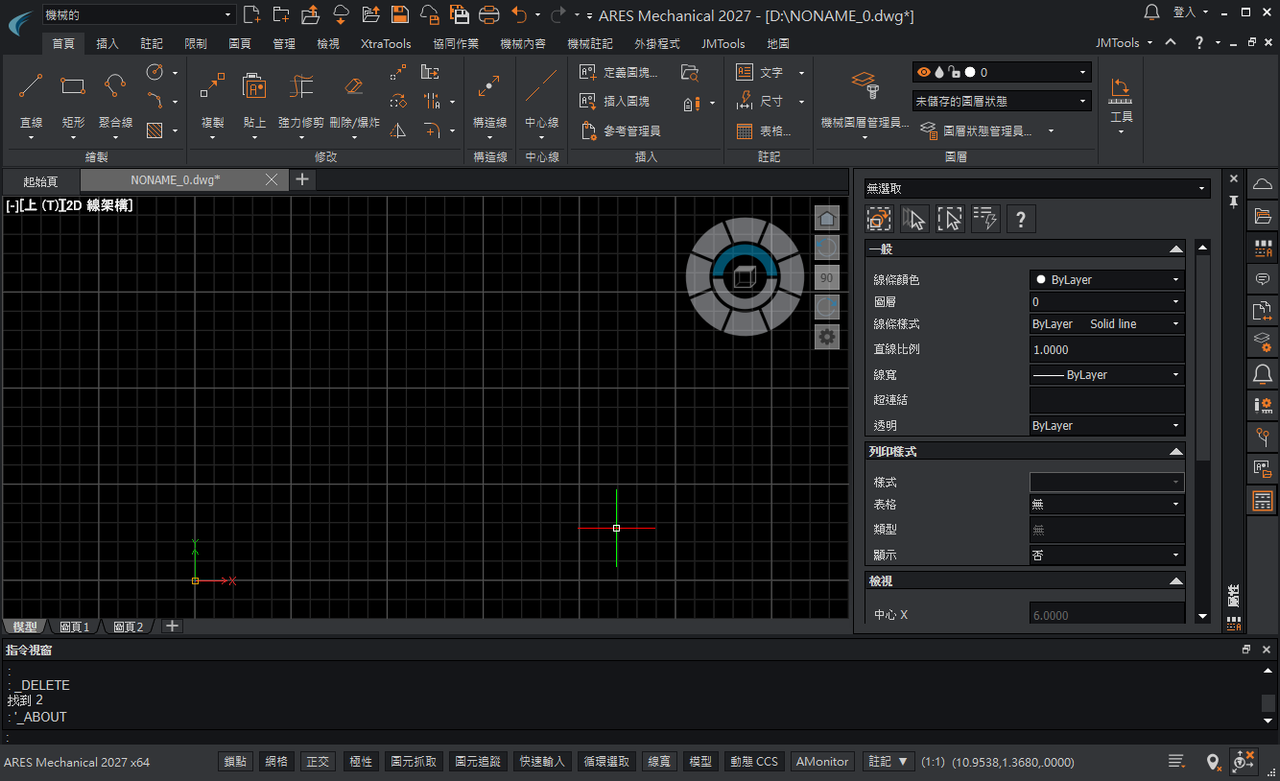The width and height of the screenshot is (1280, 781).
Task: Click the home view icon in canvas
Action: pyautogui.click(x=827, y=218)
